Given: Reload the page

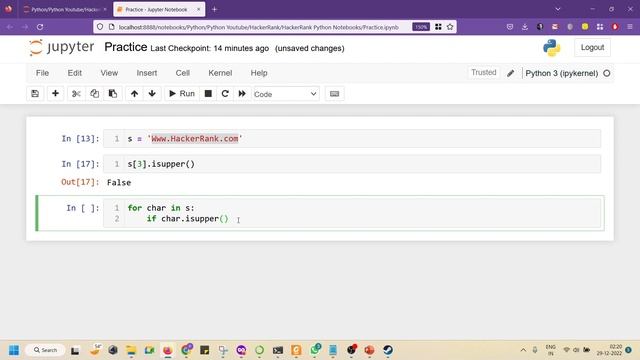Looking at the screenshot, I should click(40, 27).
